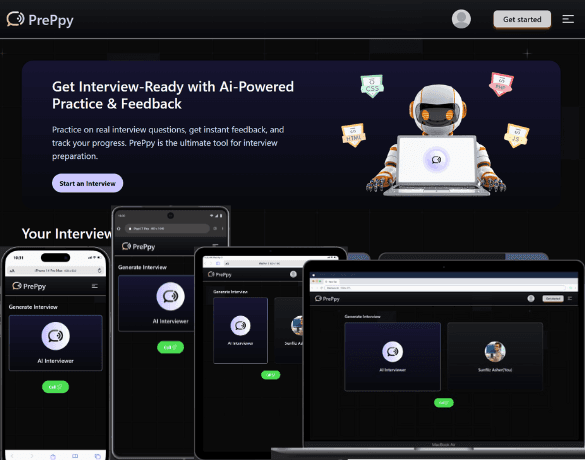Click the AI Interviewer icon in iPhone mockup
585x460 pixels.
click(x=55, y=336)
